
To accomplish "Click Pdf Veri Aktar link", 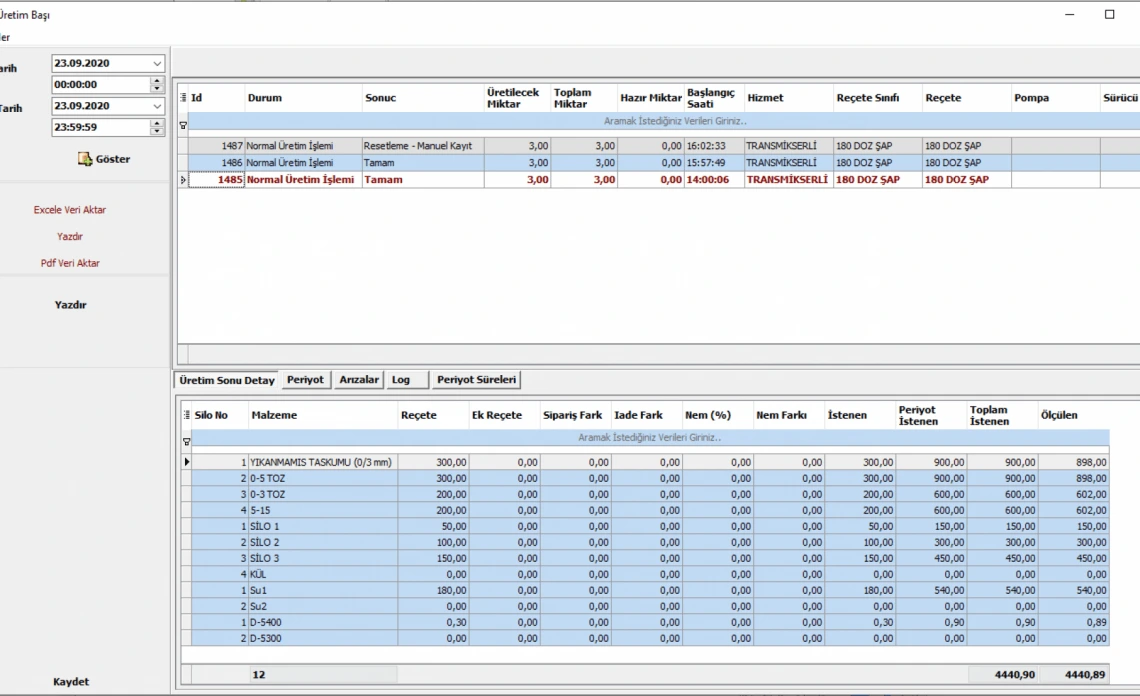I will pos(70,263).
